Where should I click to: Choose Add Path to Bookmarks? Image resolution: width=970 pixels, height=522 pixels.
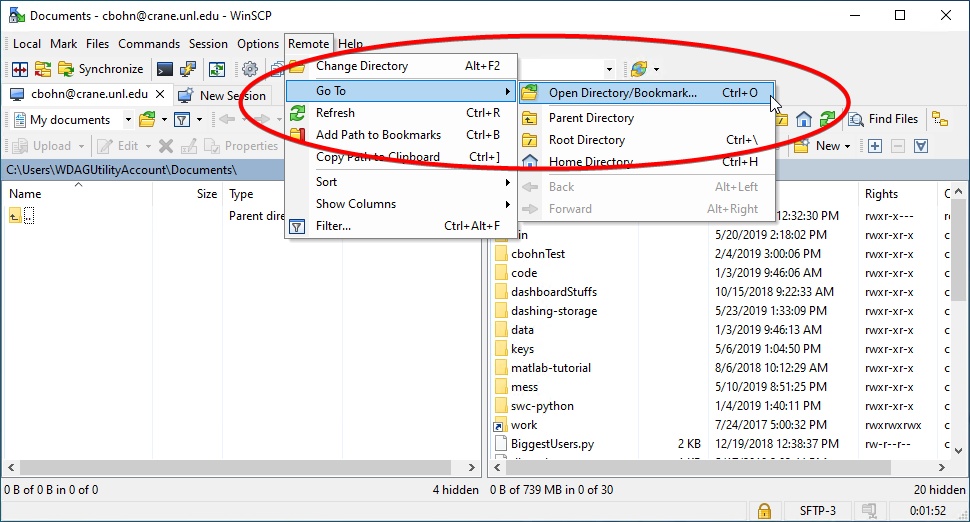pyautogui.click(x=401, y=135)
